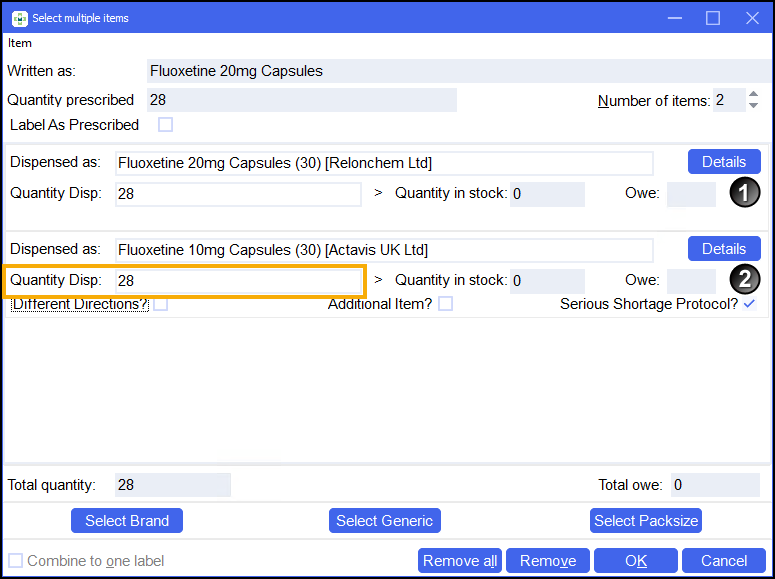
Task: Choose the Select Packsize button
Action: coord(646,520)
